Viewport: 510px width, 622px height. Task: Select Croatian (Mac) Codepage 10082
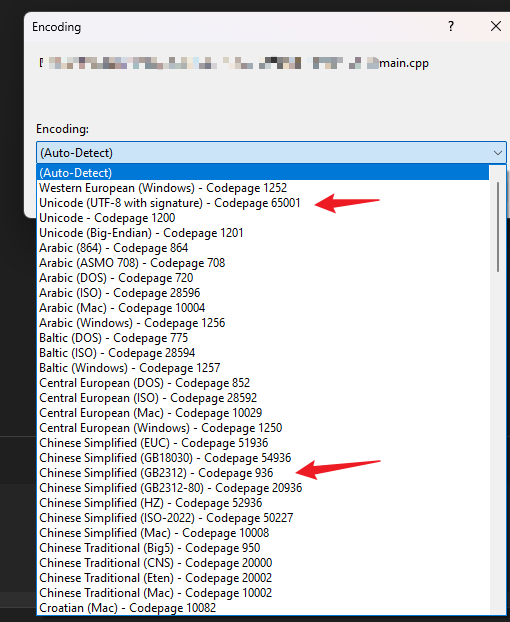click(x=263, y=608)
